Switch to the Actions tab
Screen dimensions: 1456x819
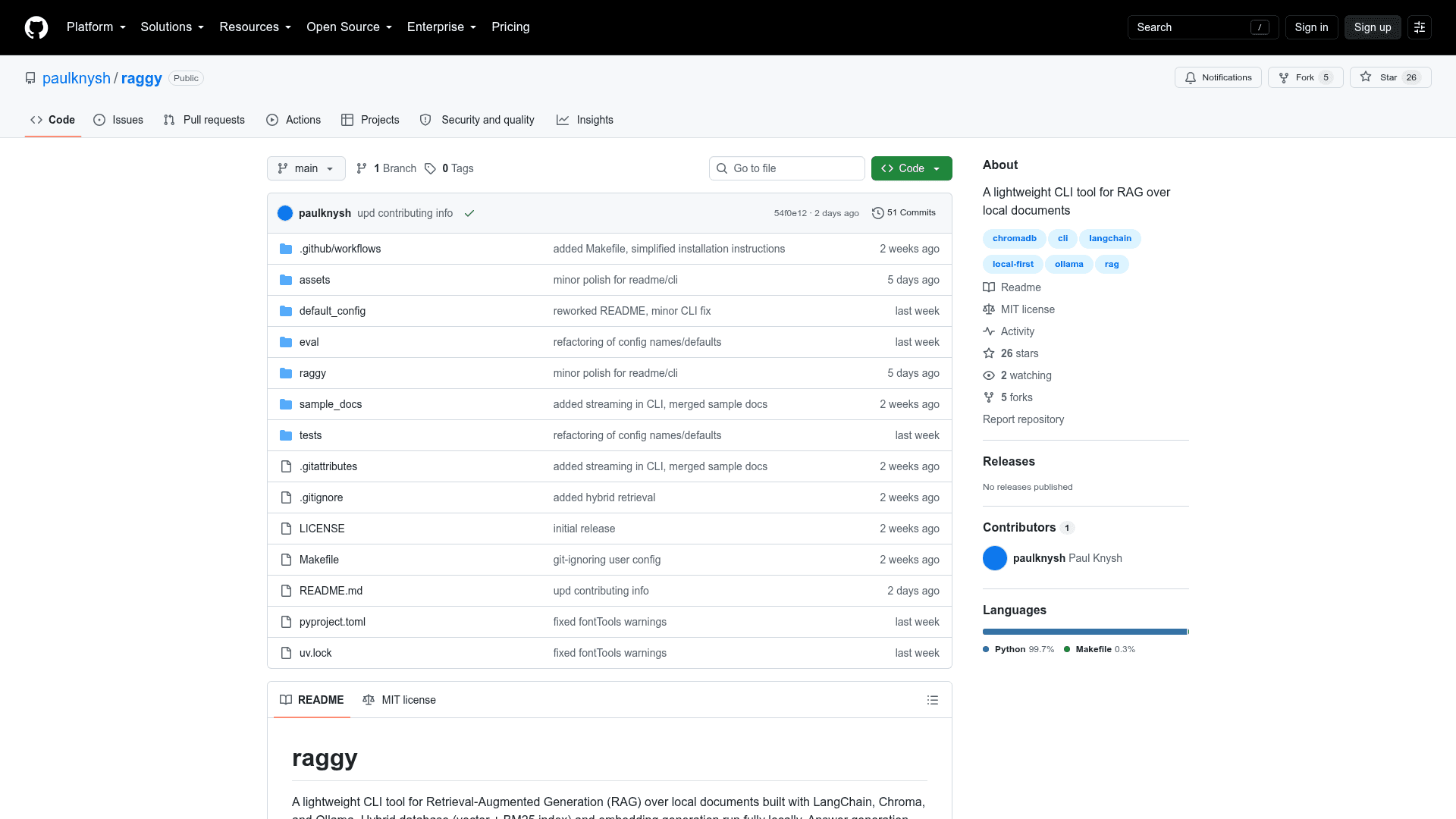[293, 120]
